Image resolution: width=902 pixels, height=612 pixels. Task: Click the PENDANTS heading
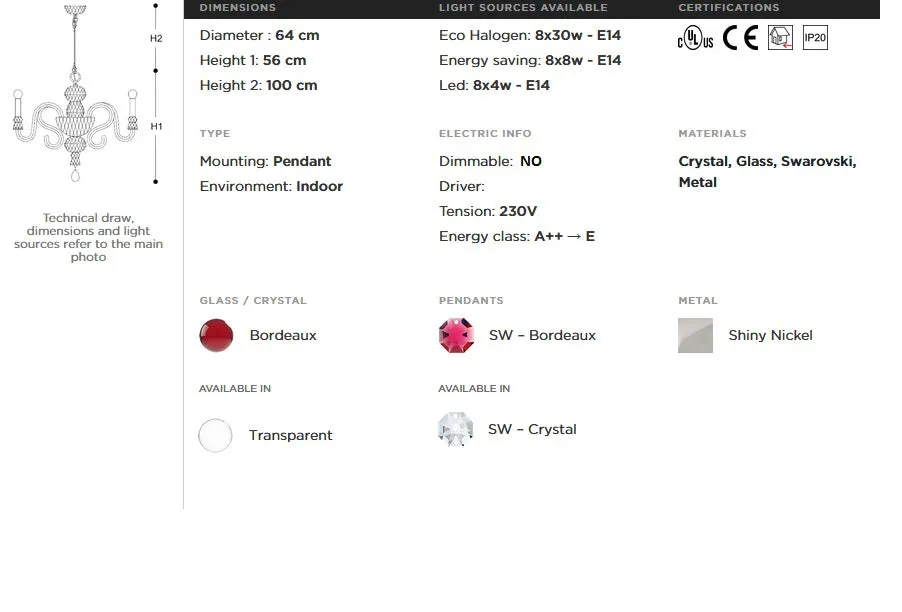coord(471,301)
